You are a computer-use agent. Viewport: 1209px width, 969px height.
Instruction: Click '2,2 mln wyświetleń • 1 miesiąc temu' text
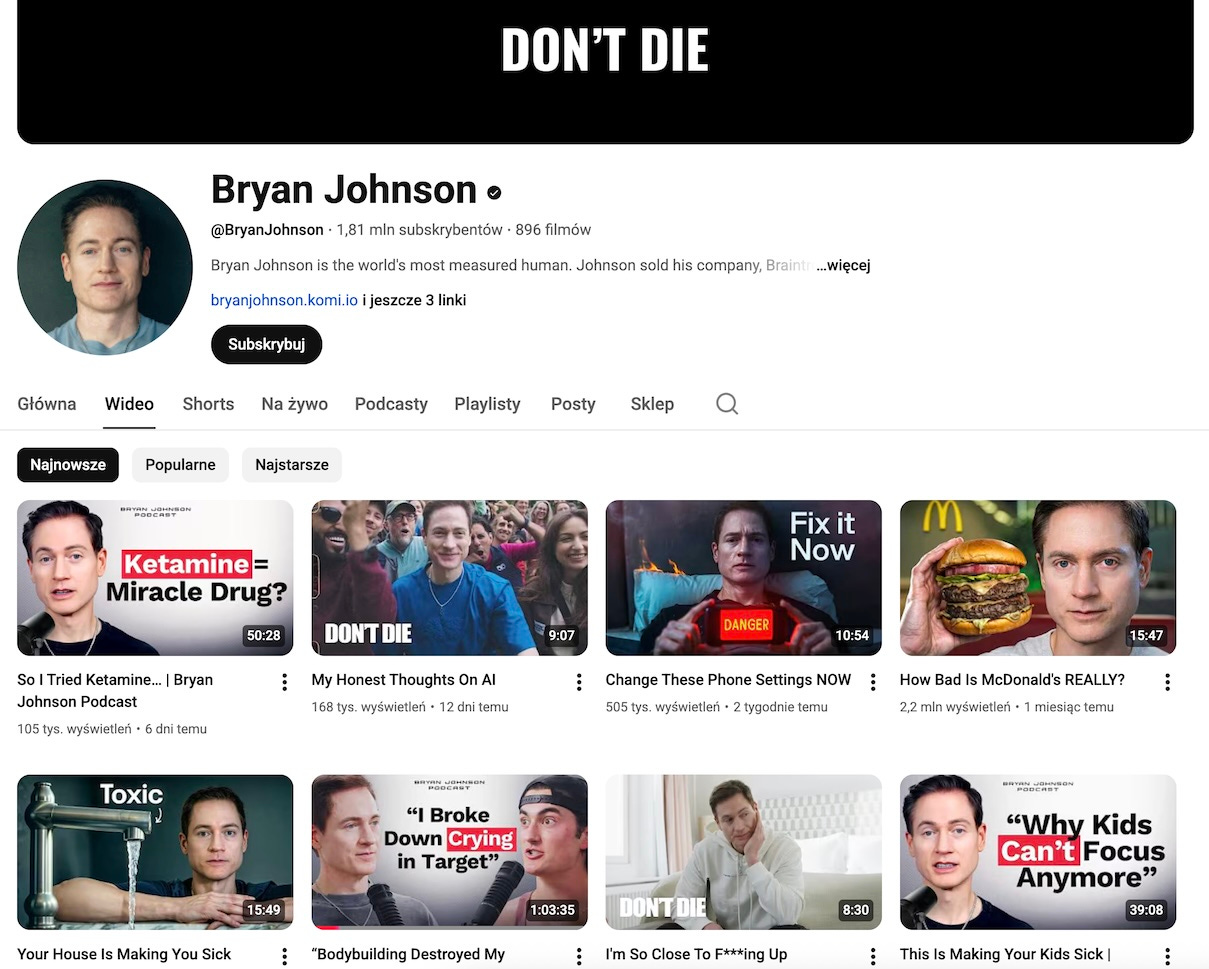point(1007,707)
